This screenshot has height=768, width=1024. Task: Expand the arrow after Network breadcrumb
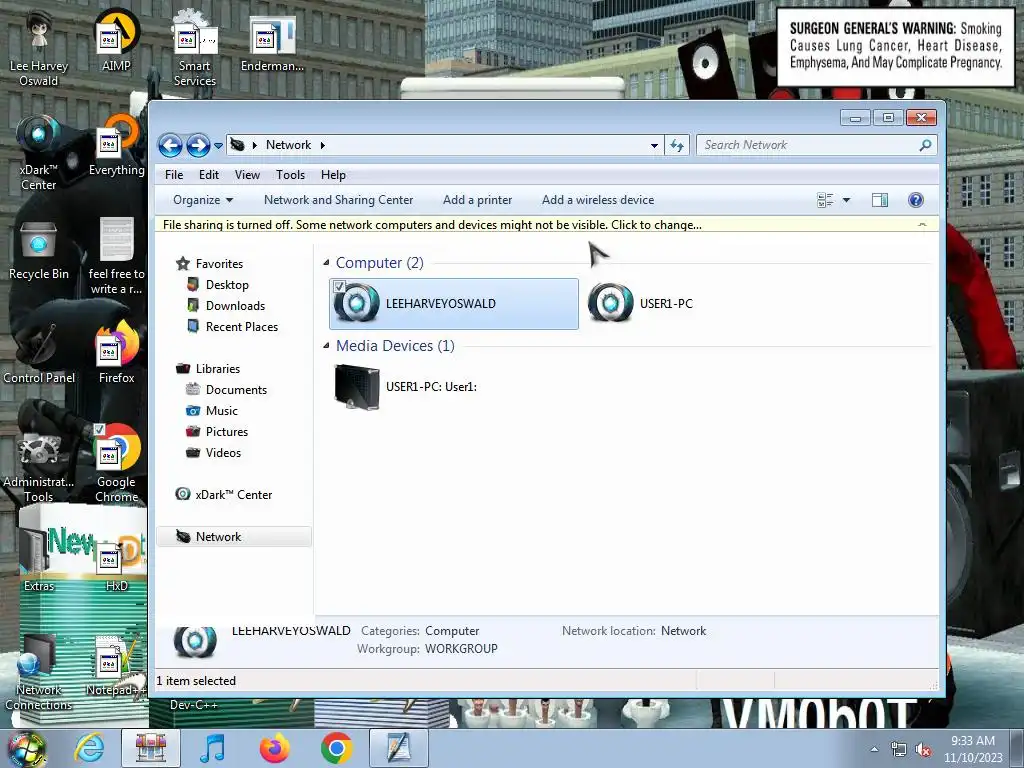tap(323, 145)
